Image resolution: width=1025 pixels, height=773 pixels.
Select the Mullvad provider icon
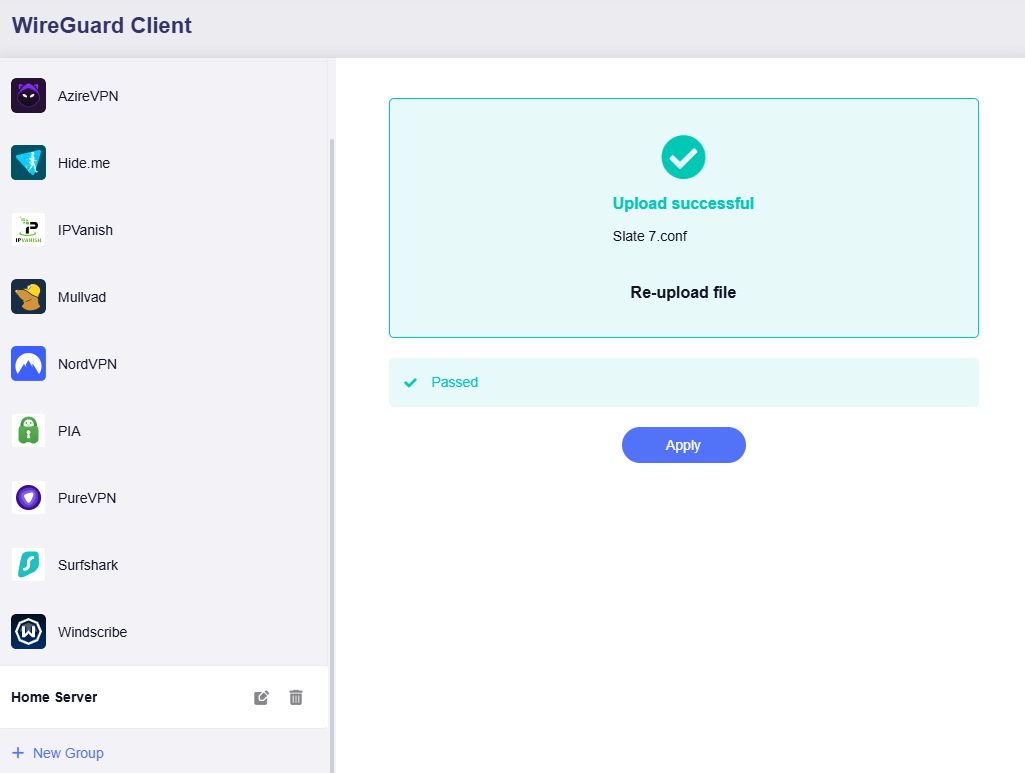pyautogui.click(x=28, y=296)
